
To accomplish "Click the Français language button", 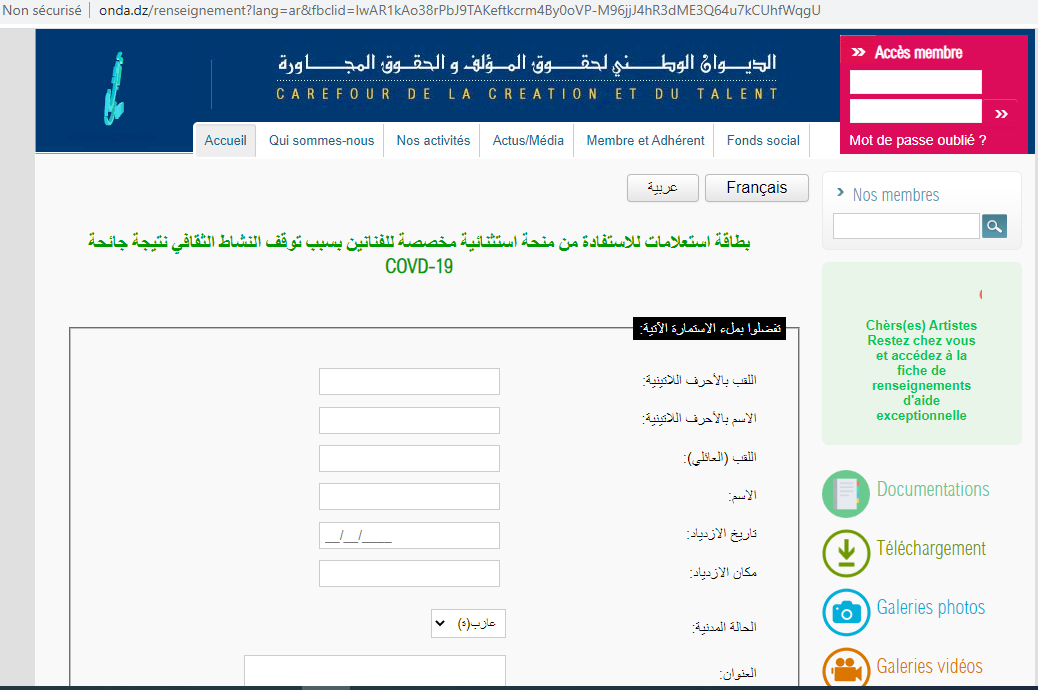I will click(756, 187).
